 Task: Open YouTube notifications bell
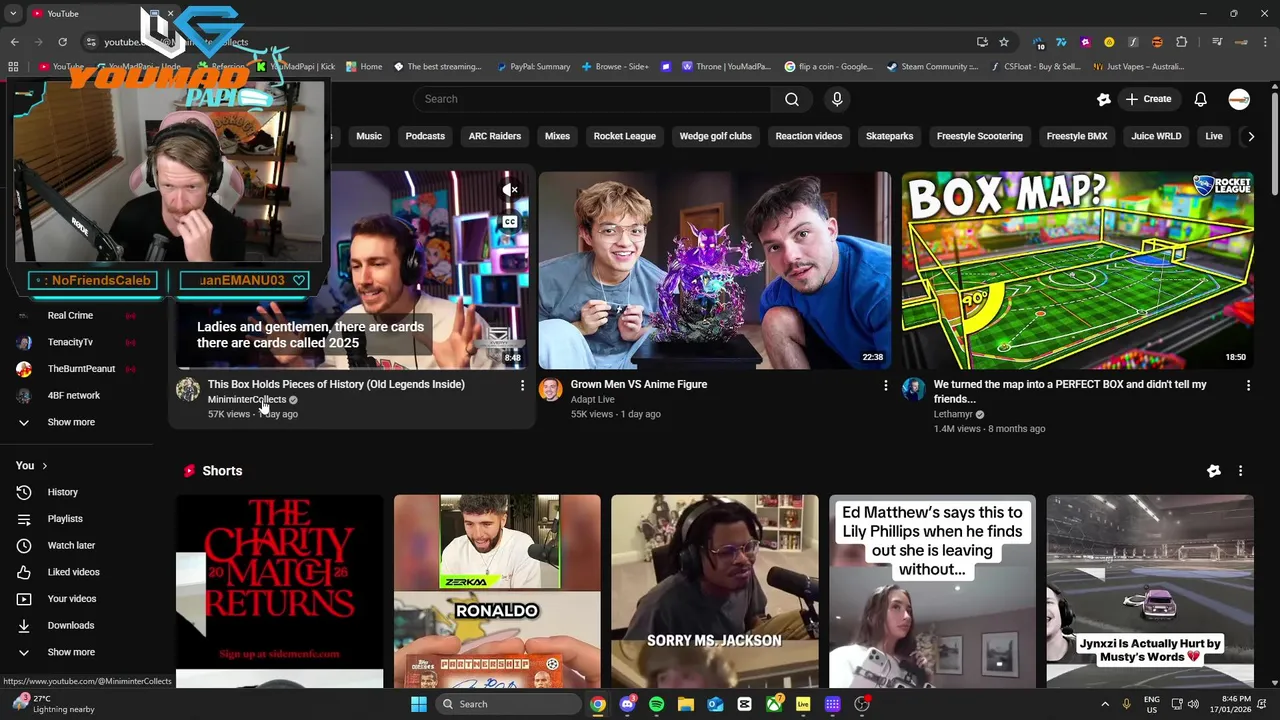tap(1200, 99)
